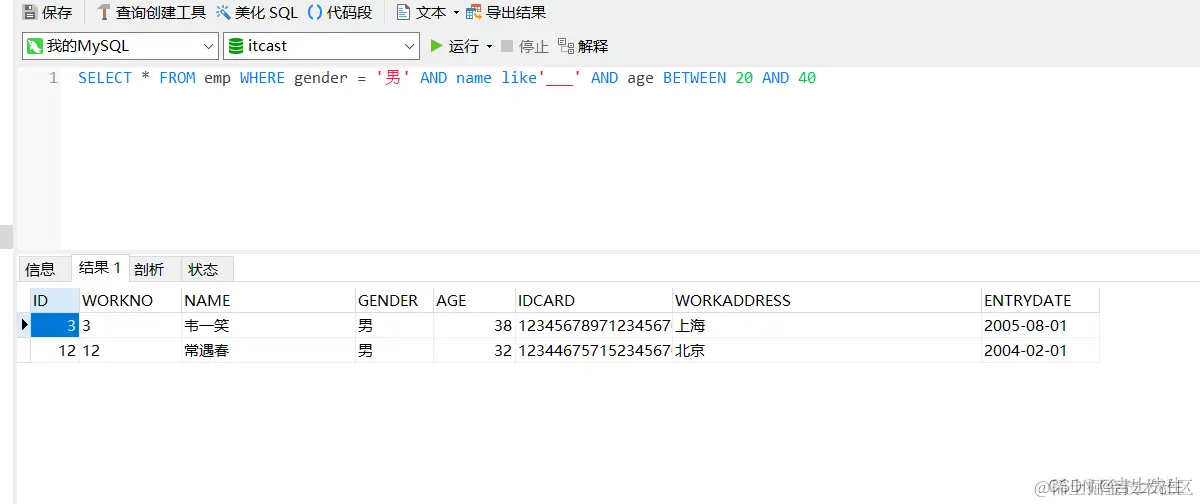The height and width of the screenshot is (504, 1200).
Task: Click the WORKADDRESS column header
Action: point(827,300)
